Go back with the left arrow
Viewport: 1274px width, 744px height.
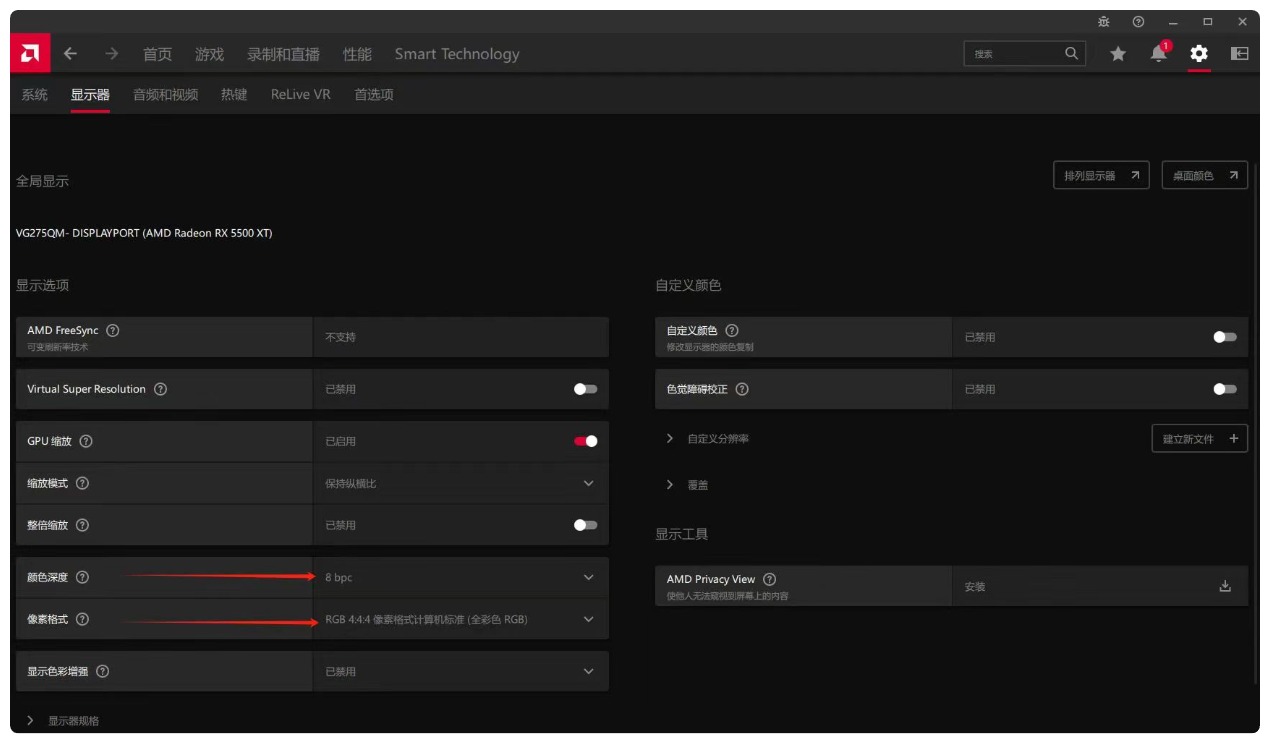pyautogui.click(x=70, y=54)
